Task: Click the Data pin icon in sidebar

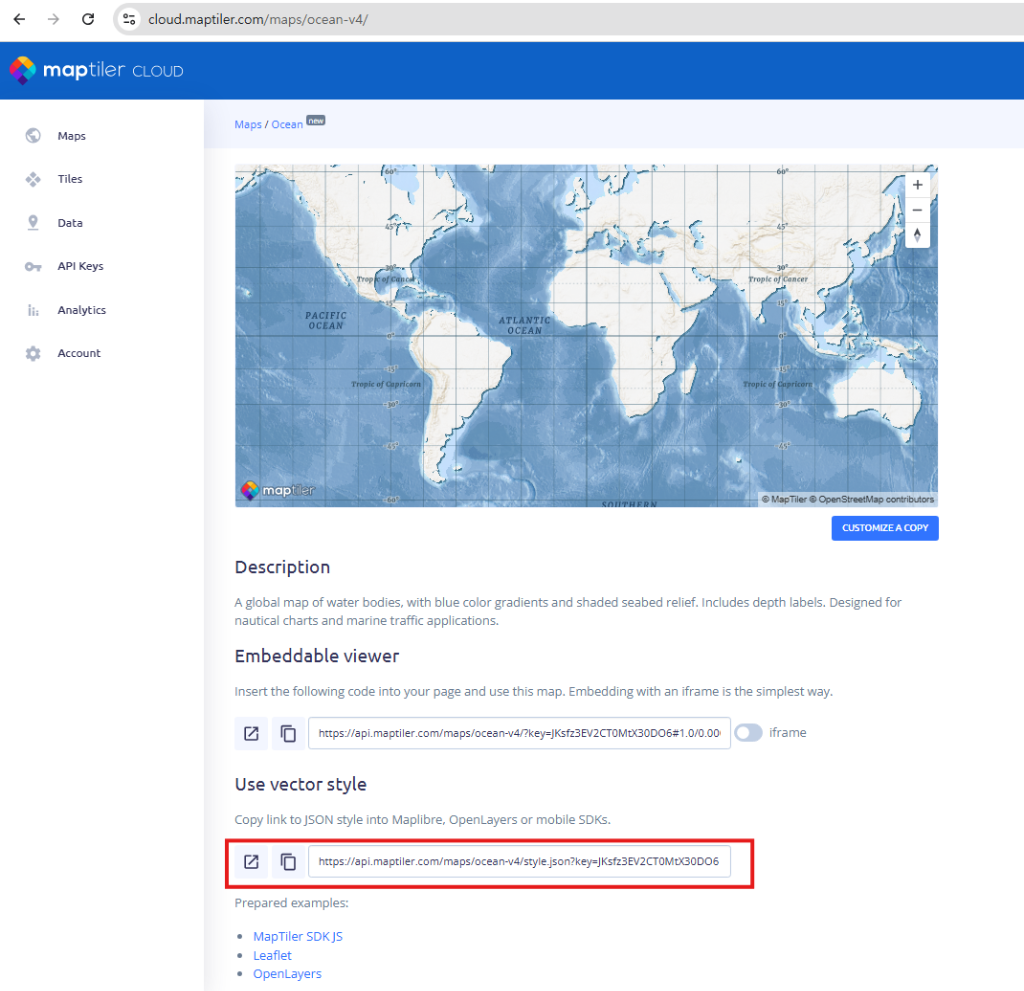Action: 33,223
